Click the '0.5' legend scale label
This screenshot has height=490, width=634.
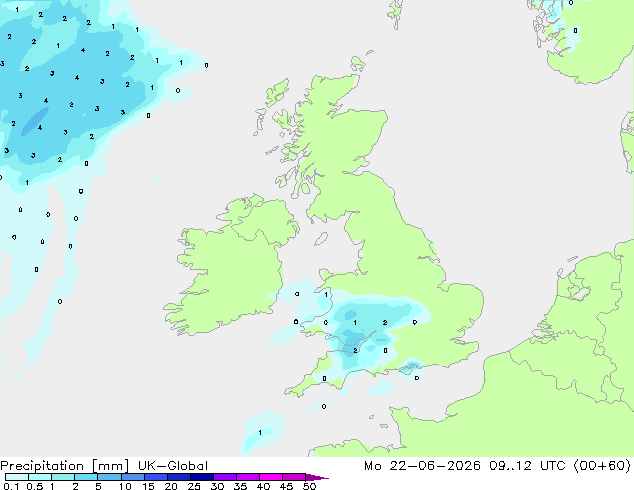coord(35,486)
